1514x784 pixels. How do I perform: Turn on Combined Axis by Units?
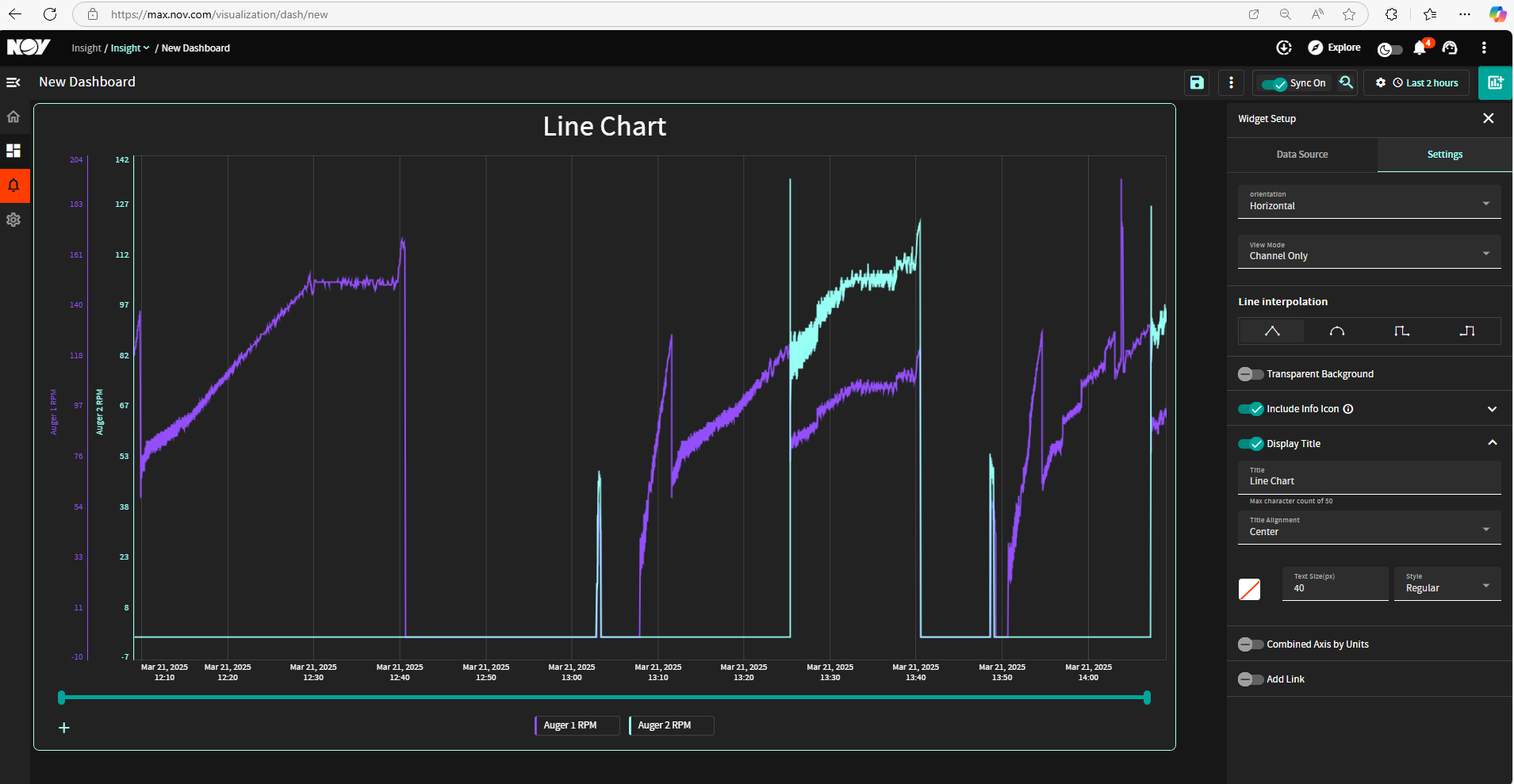1251,644
